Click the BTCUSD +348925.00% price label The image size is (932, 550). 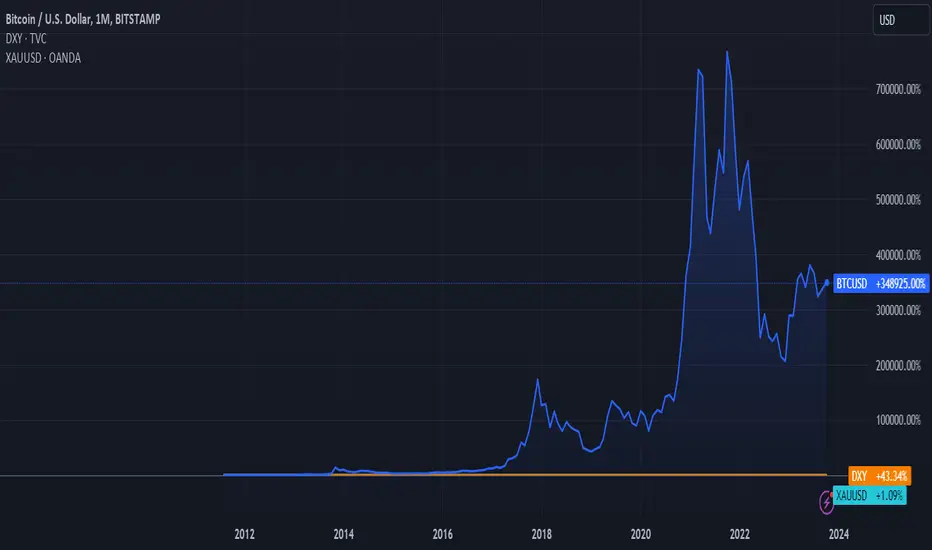pos(880,284)
